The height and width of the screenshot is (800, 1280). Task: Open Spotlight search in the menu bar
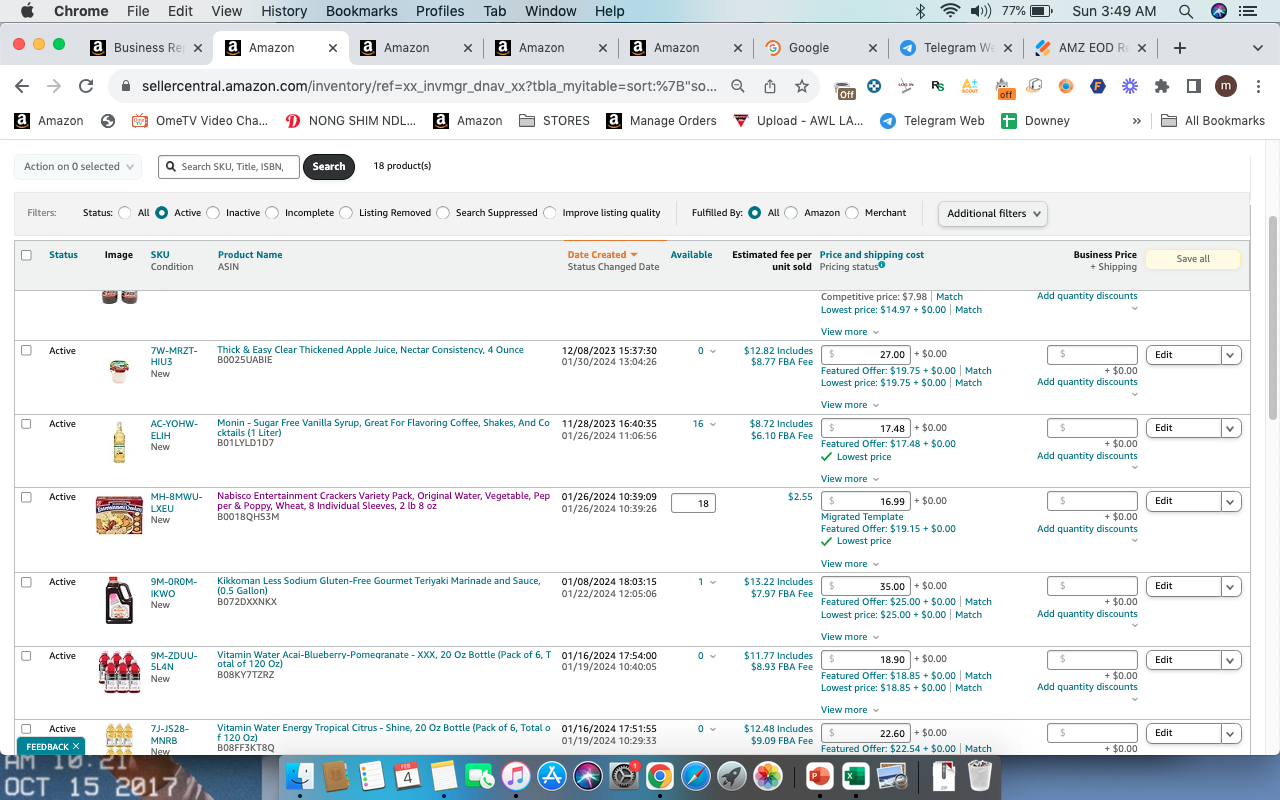pyautogui.click(x=1186, y=11)
